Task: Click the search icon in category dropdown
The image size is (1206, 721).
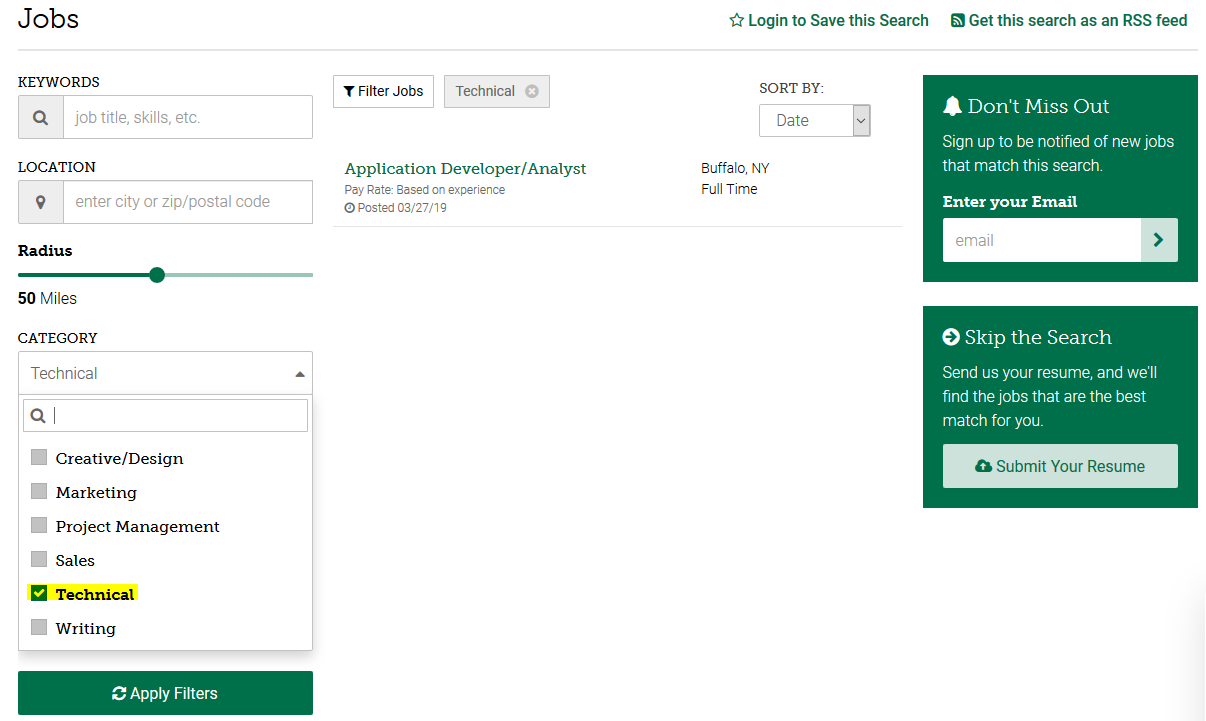Action: (38, 416)
